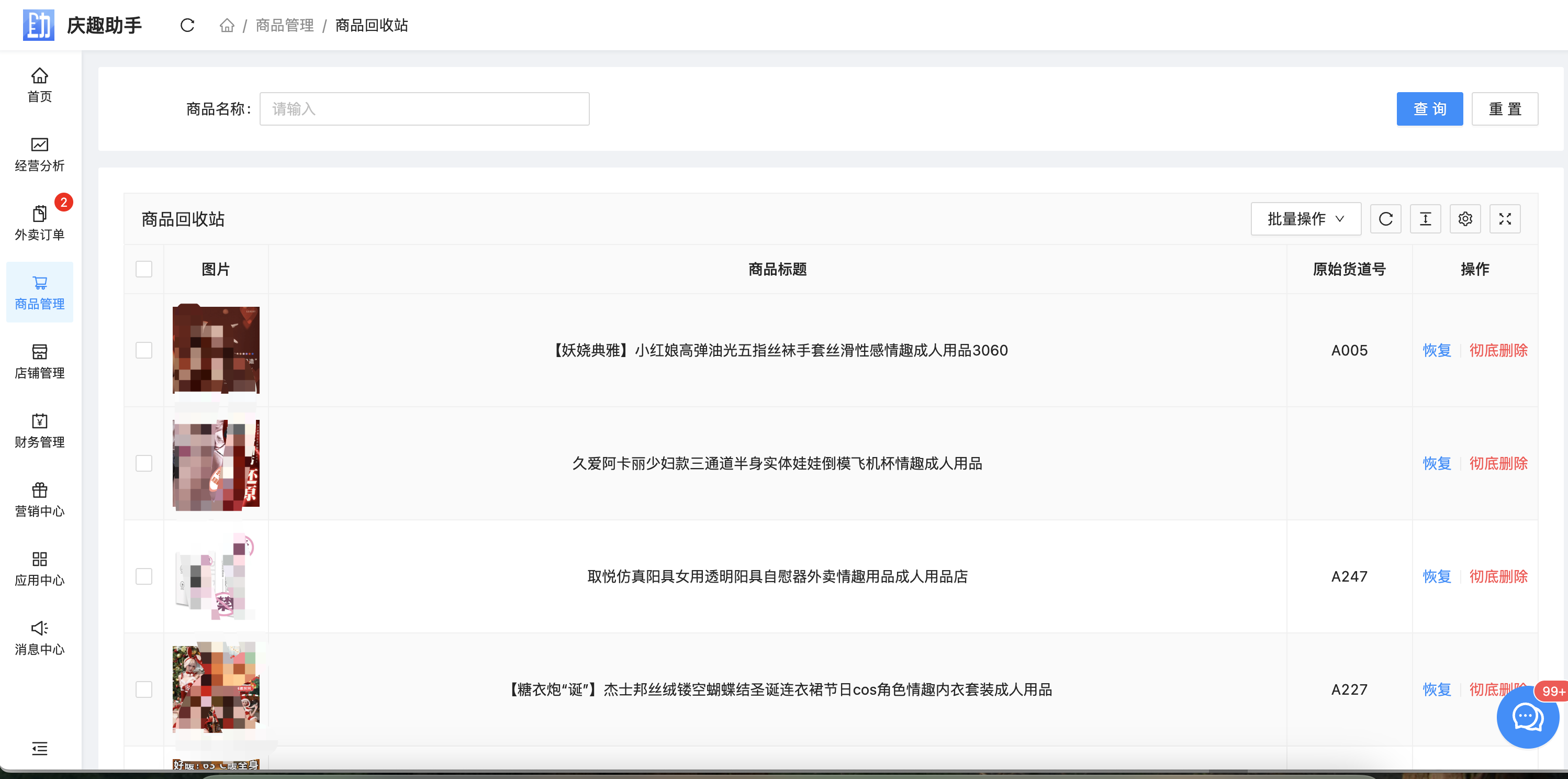Click the home icon in the breadcrumb

(227, 25)
